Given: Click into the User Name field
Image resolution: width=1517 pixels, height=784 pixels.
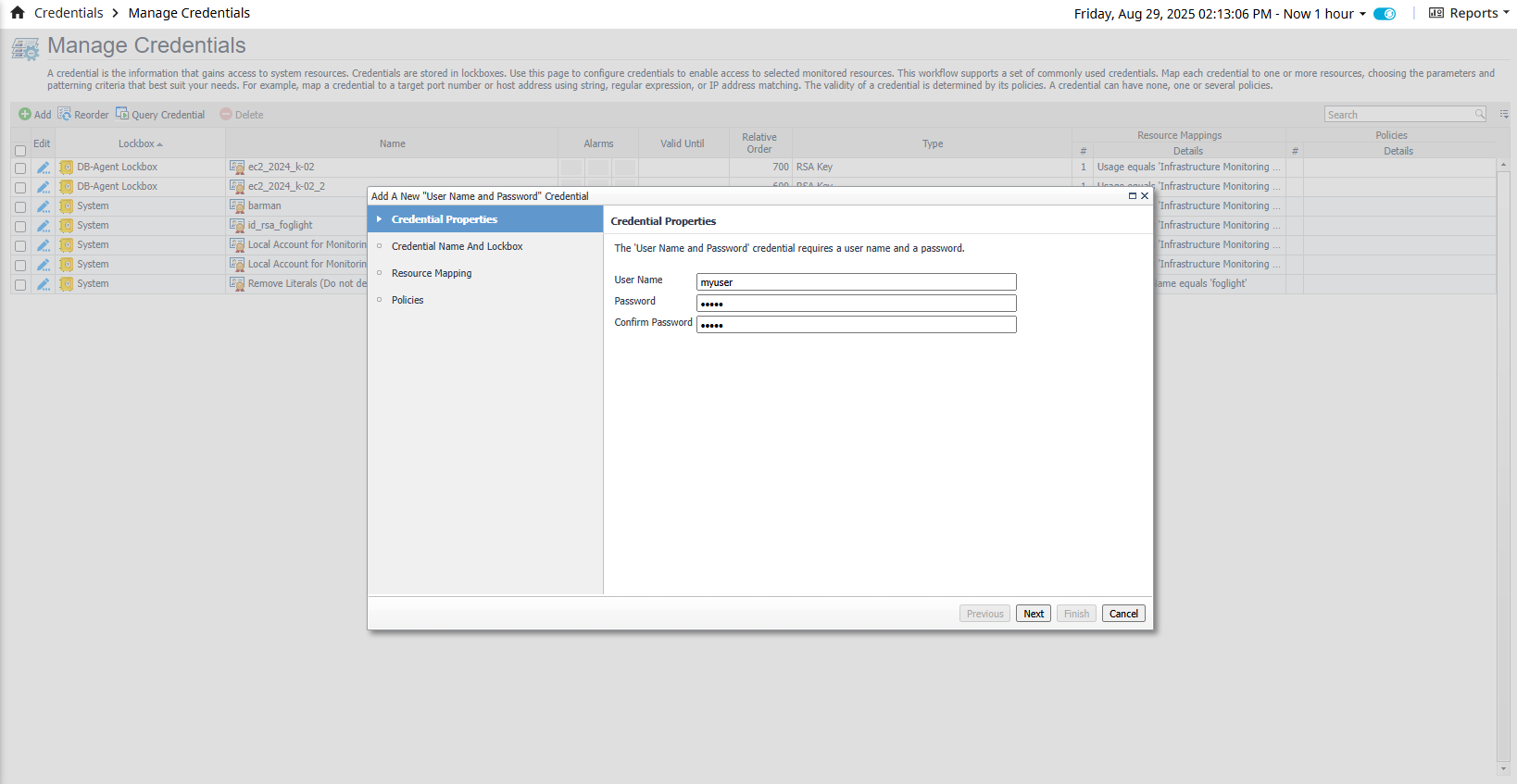Looking at the screenshot, I should coord(856,282).
